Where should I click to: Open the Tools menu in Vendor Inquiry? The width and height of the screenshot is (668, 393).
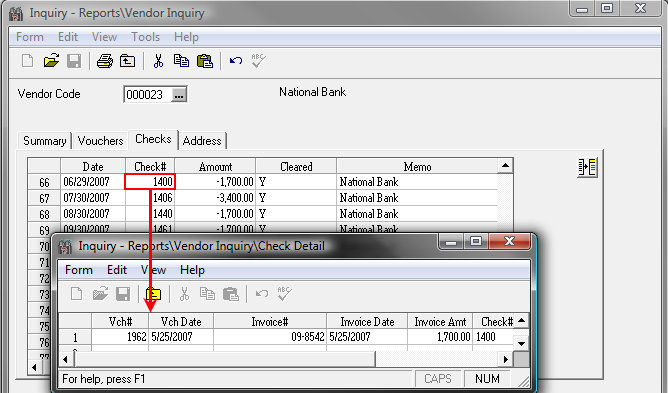coord(145,37)
